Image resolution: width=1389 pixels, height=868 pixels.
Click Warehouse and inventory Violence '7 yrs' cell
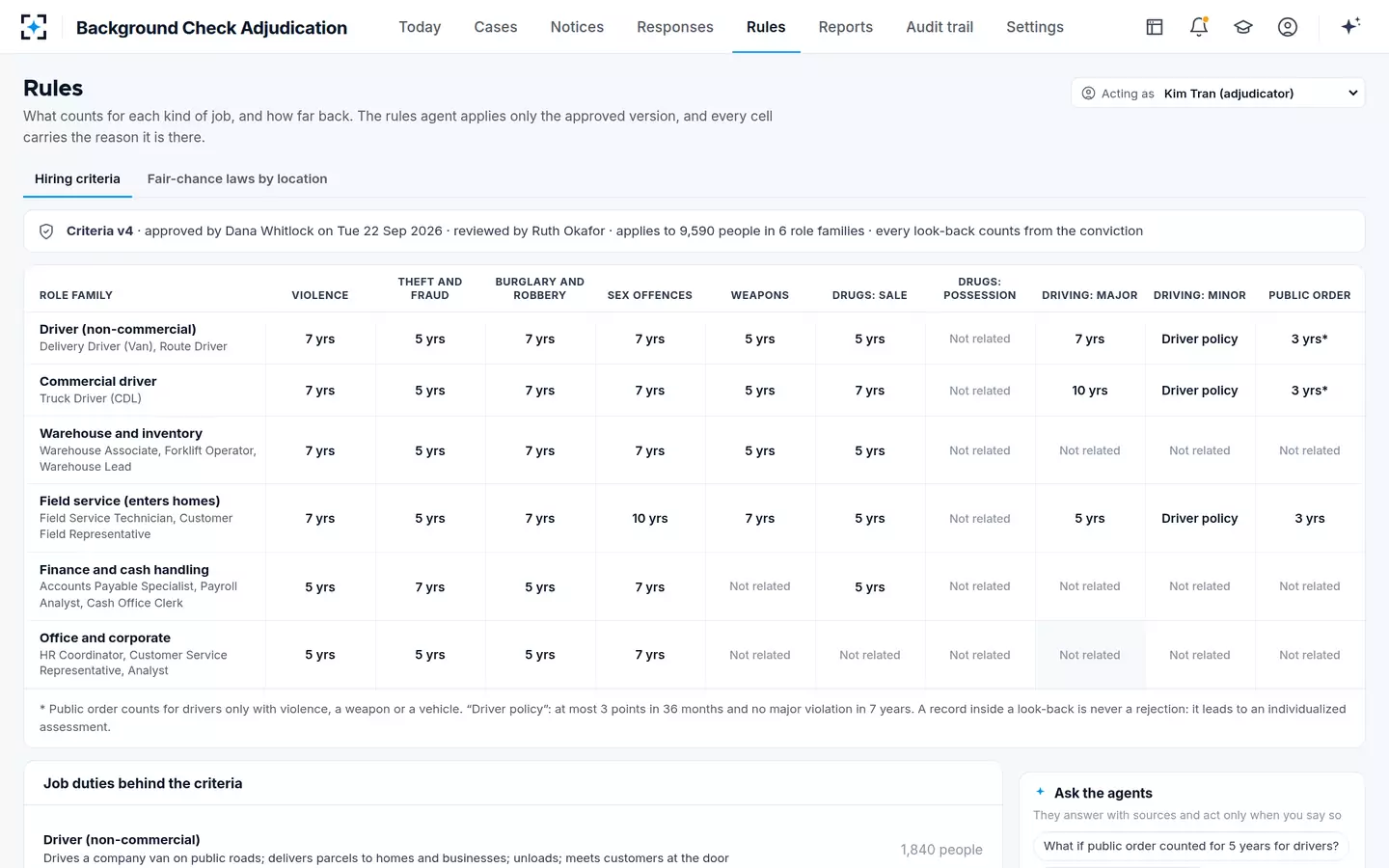click(320, 450)
